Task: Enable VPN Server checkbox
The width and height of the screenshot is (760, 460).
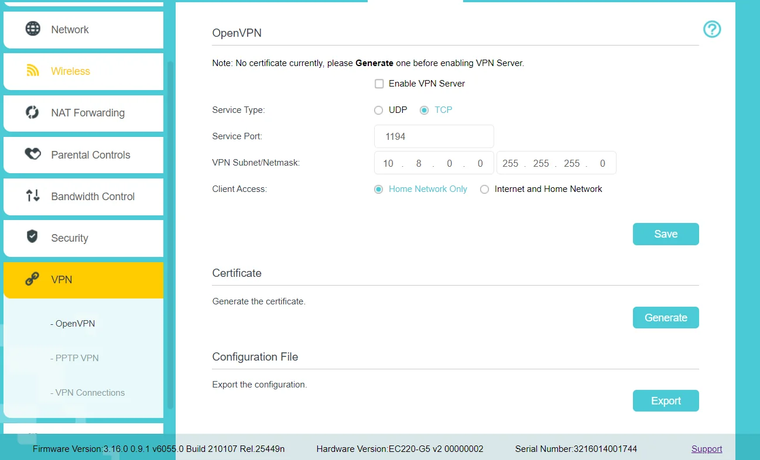Action: coord(379,84)
